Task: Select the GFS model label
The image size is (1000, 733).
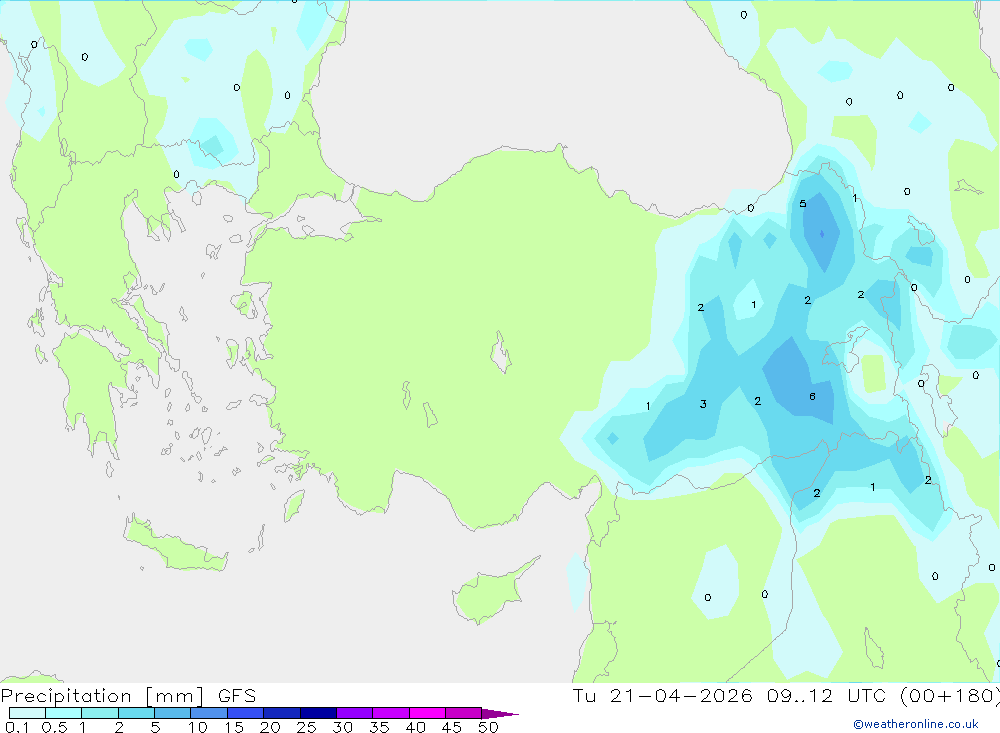Action: click(237, 695)
